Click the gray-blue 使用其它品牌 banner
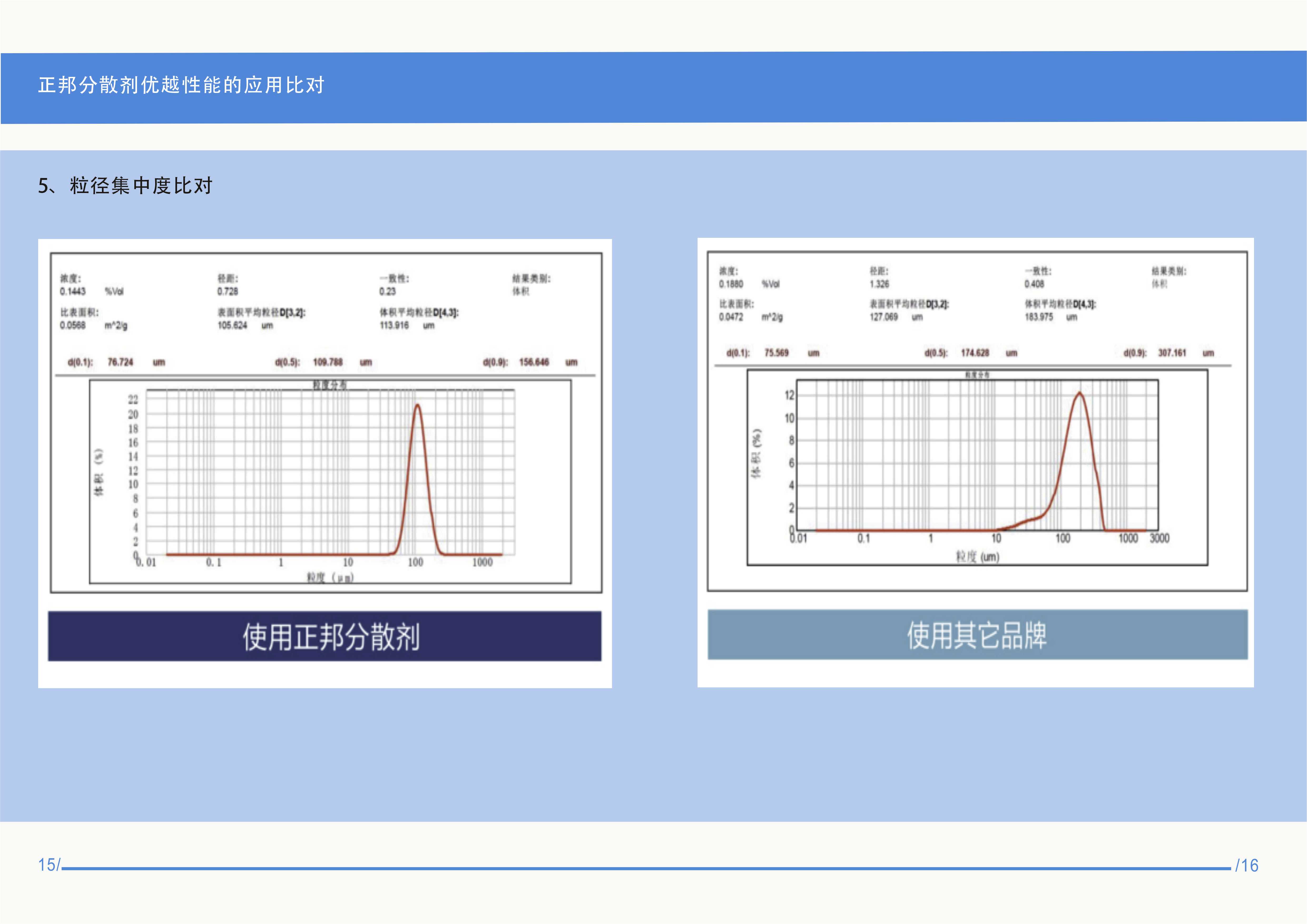The width and height of the screenshot is (1307, 924). [x=977, y=635]
